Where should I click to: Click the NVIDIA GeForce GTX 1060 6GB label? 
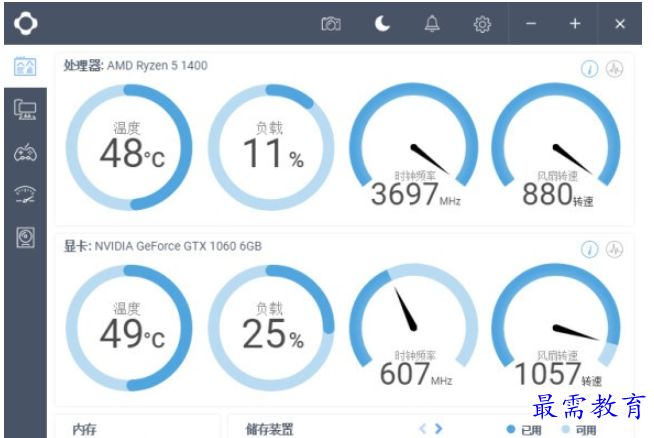[178, 246]
